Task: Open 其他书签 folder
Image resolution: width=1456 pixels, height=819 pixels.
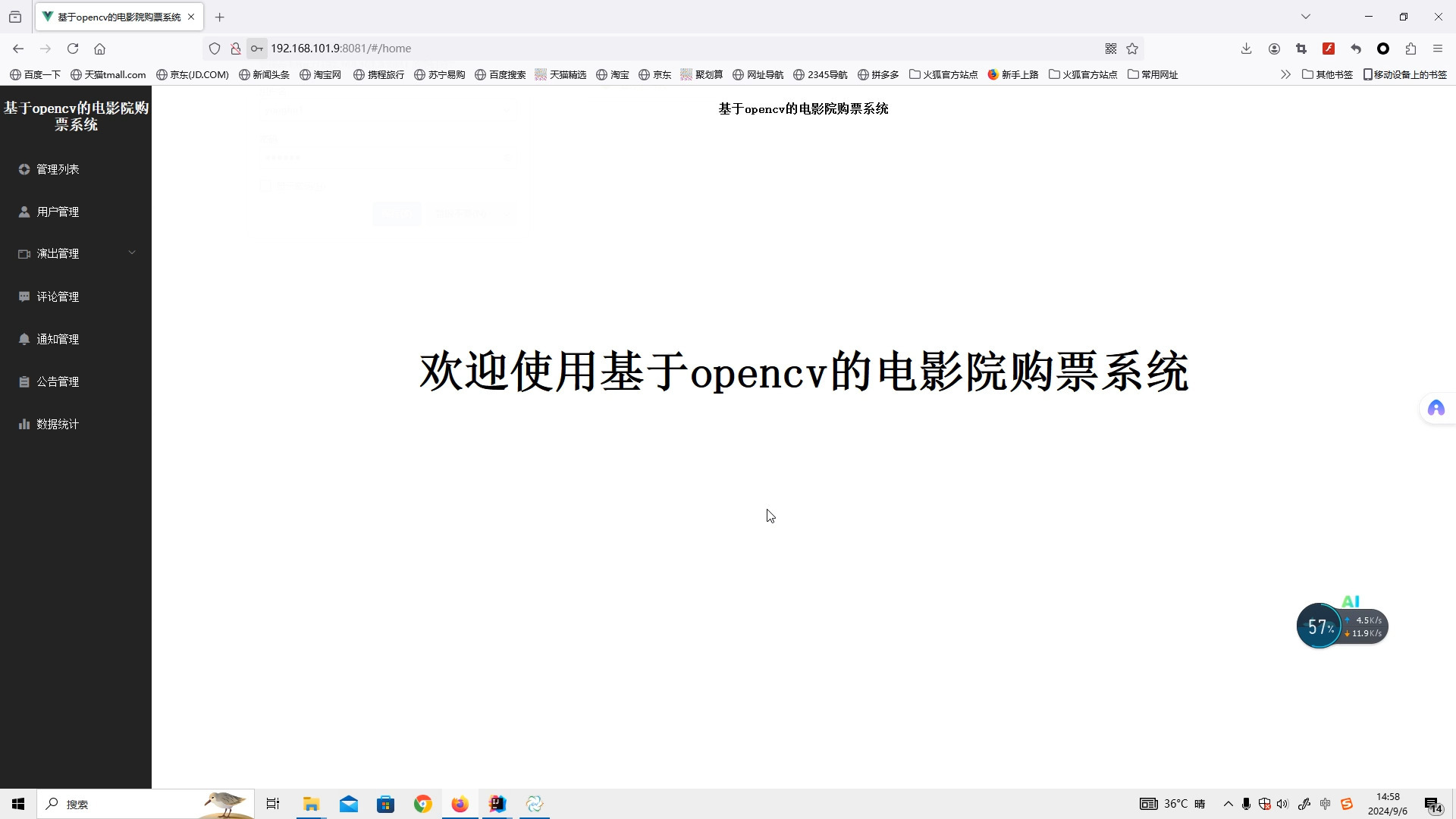Action: coord(1327,74)
